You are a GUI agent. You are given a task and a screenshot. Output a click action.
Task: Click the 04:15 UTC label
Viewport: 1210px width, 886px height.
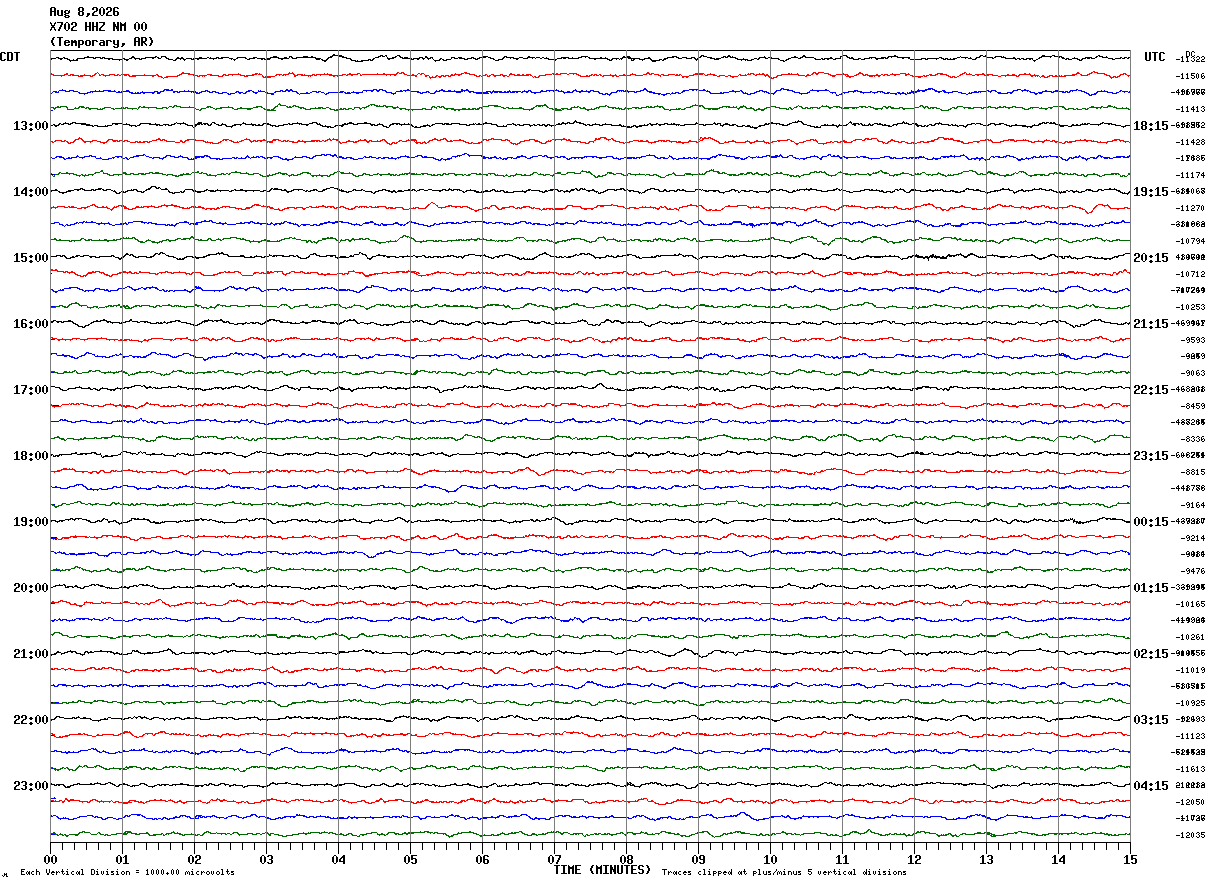(x=1150, y=786)
